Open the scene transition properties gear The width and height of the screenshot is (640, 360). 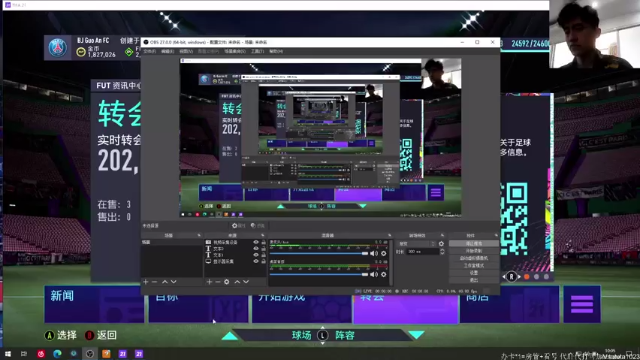point(441,244)
